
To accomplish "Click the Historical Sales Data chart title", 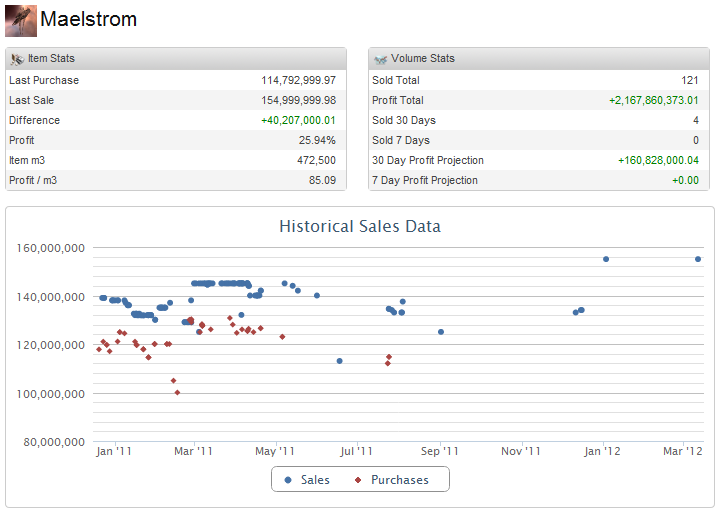I will coord(359,226).
